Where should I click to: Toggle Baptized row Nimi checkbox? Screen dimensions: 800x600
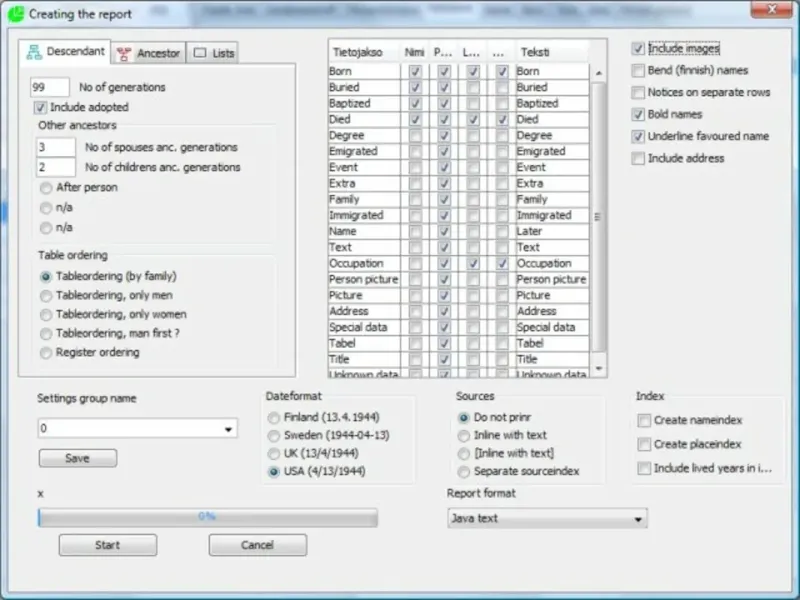pos(415,104)
